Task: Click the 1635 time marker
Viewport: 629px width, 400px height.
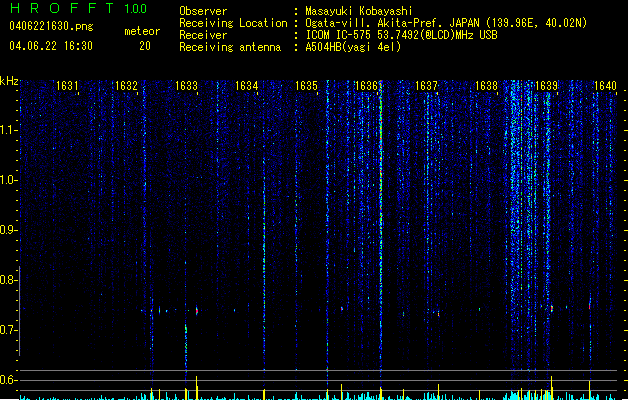Action: [306, 86]
